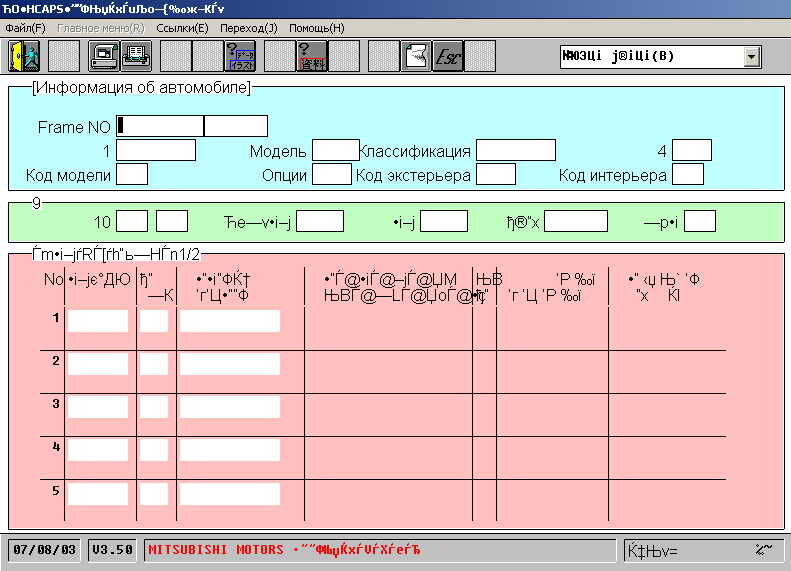Expand the combo box in the toolbar
Image resolution: width=791 pixels, height=571 pixels.
point(752,57)
